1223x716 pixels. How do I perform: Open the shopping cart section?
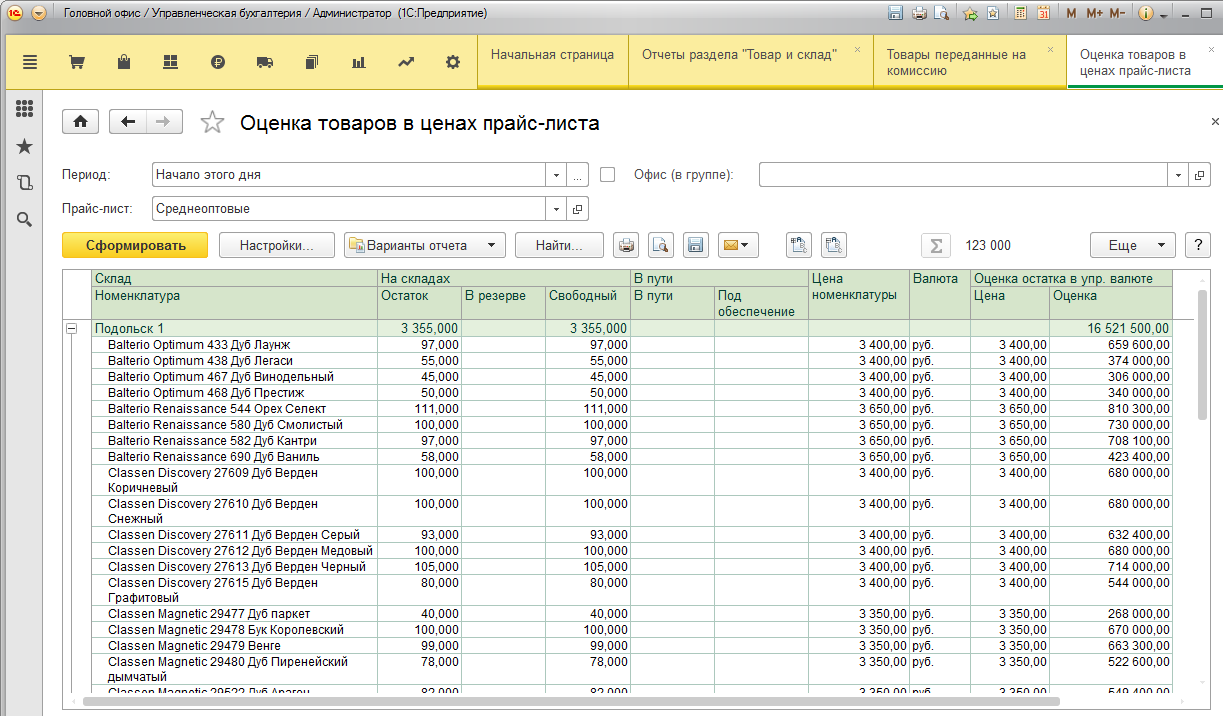pos(76,62)
